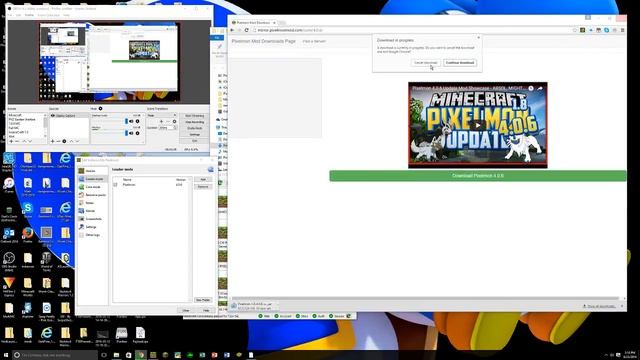
Task: Open the File menu in OBS
Action: point(10,15)
